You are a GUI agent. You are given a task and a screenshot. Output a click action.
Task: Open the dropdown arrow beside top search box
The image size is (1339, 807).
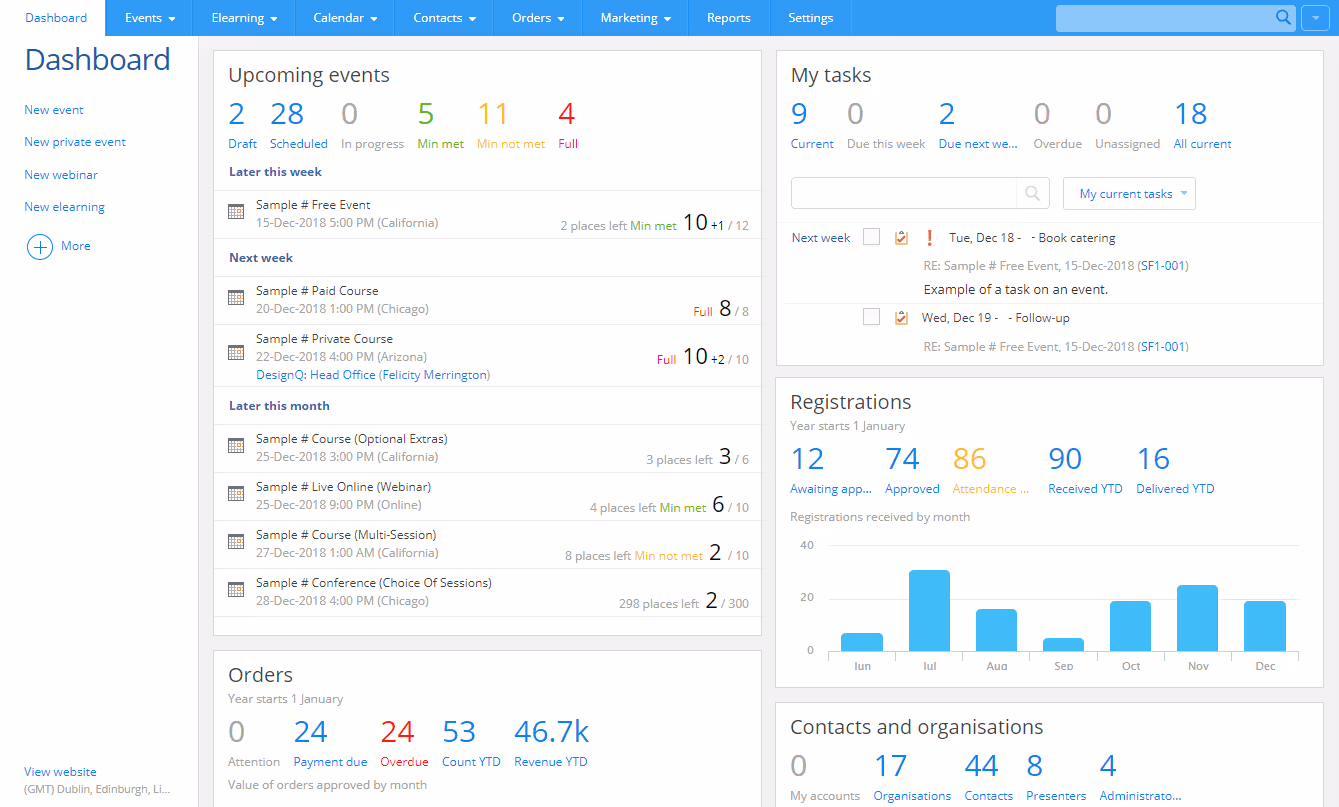[1315, 18]
